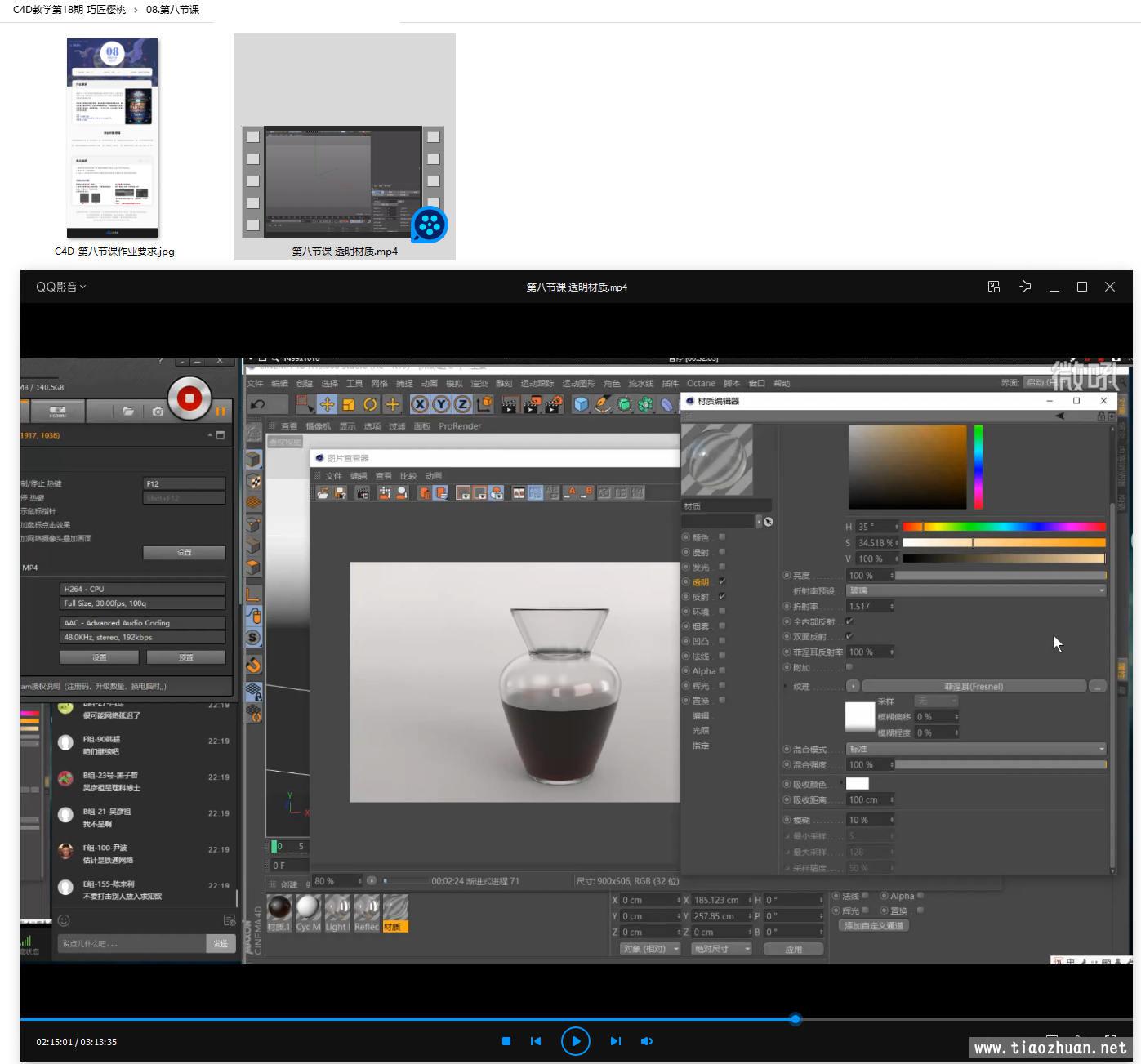The width and height of the screenshot is (1141, 1064).
Task: Click the C4D undo arrow icon
Action: tap(258, 404)
